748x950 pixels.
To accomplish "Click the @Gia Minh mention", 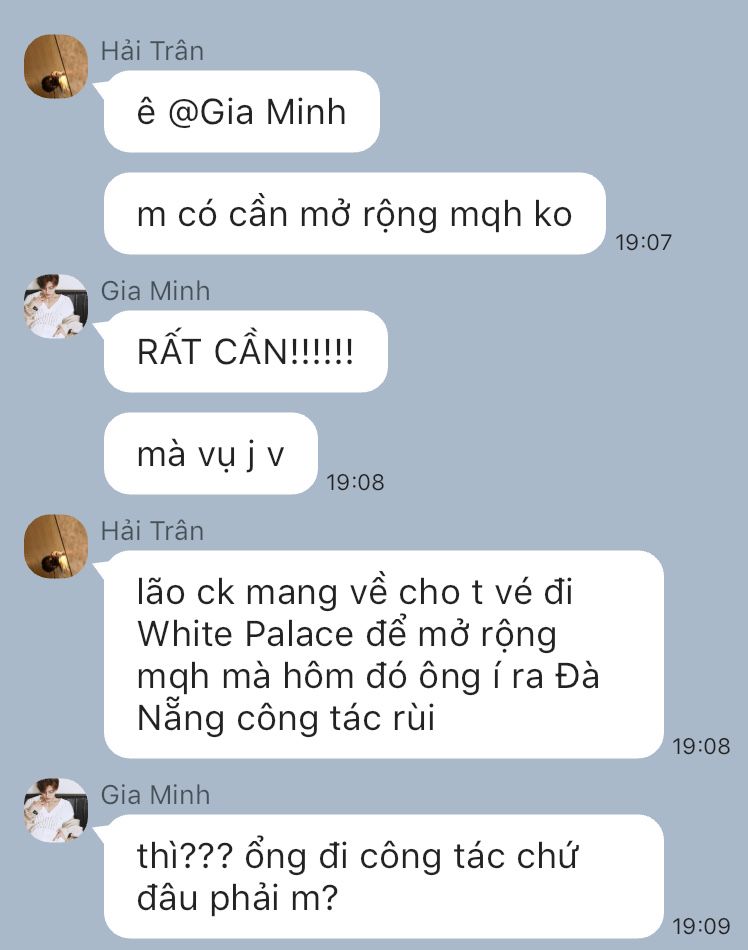I will [x=257, y=113].
